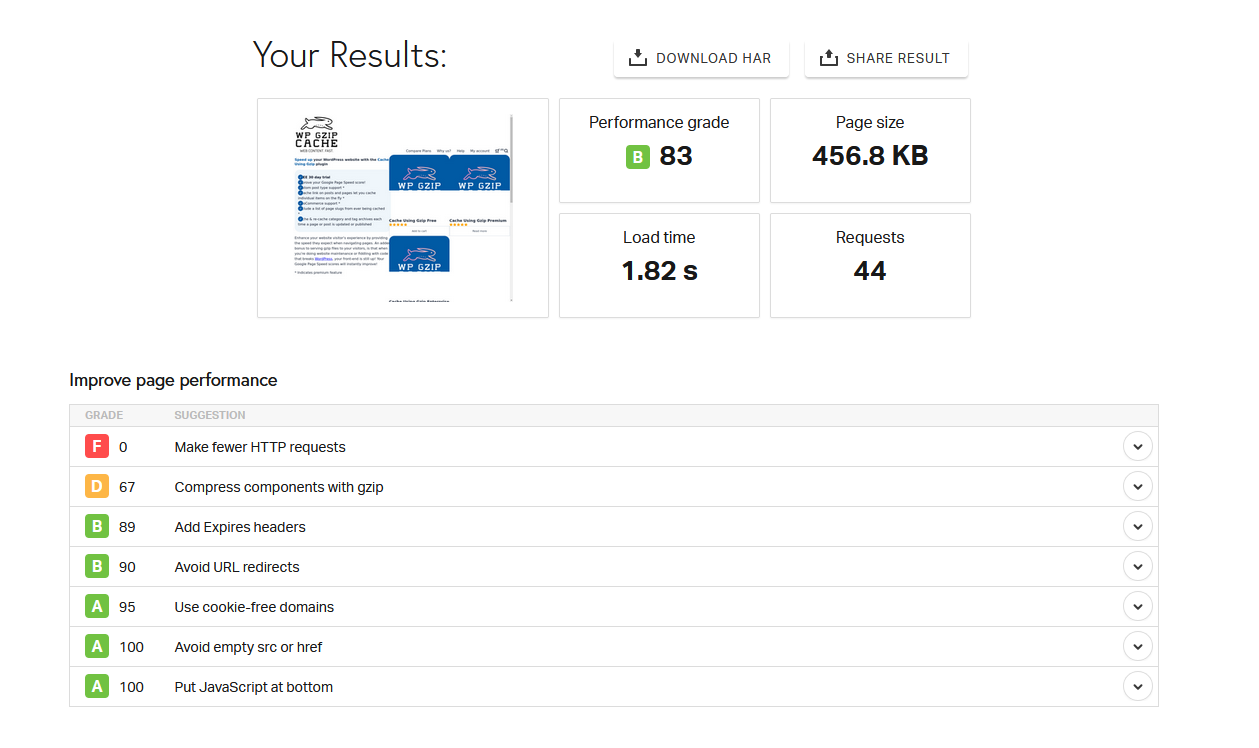Expand the Avoid empty src or href row

(x=1137, y=646)
